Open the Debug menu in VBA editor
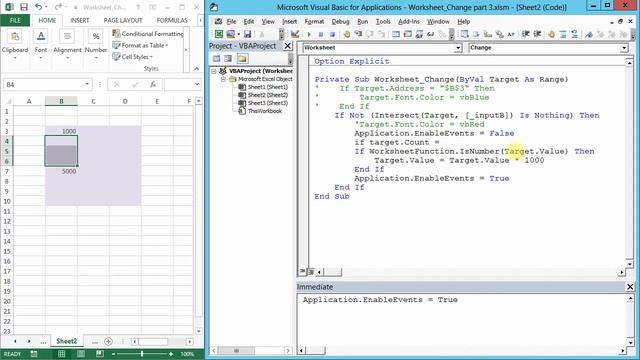The image size is (640, 360). click(x=340, y=22)
